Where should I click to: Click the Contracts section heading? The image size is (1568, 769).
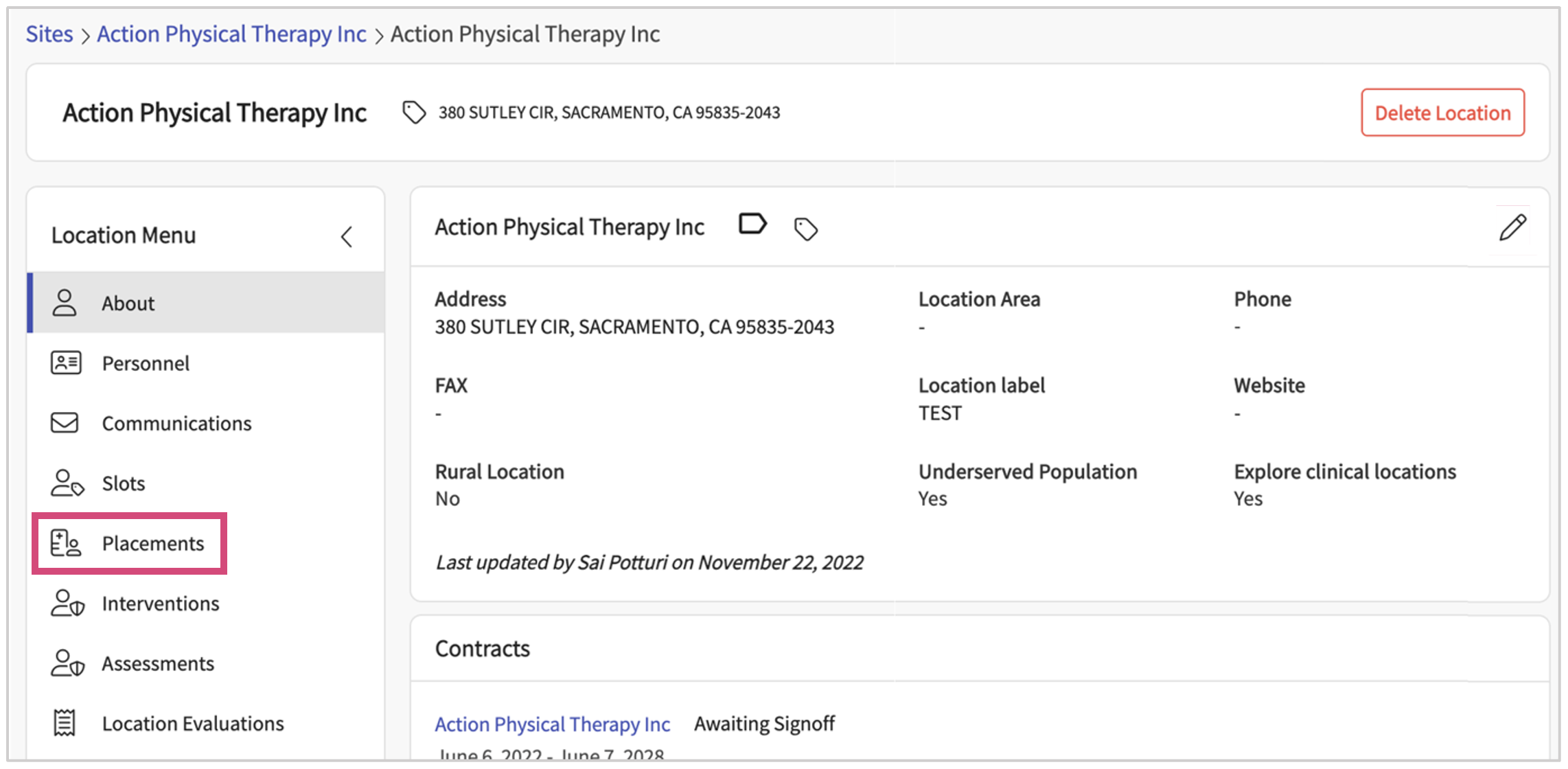click(482, 649)
